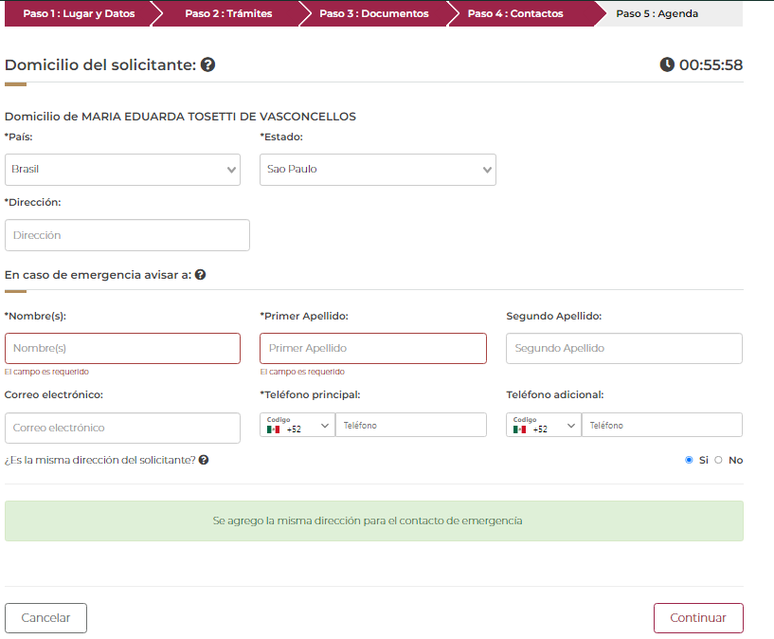Click help icon next to emergency contact heading
The width and height of the screenshot is (774, 639).
pos(200,274)
